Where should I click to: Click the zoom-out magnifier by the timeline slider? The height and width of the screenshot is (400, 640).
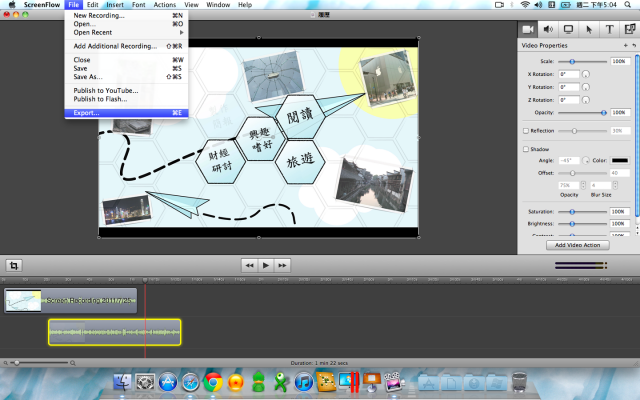6,363
